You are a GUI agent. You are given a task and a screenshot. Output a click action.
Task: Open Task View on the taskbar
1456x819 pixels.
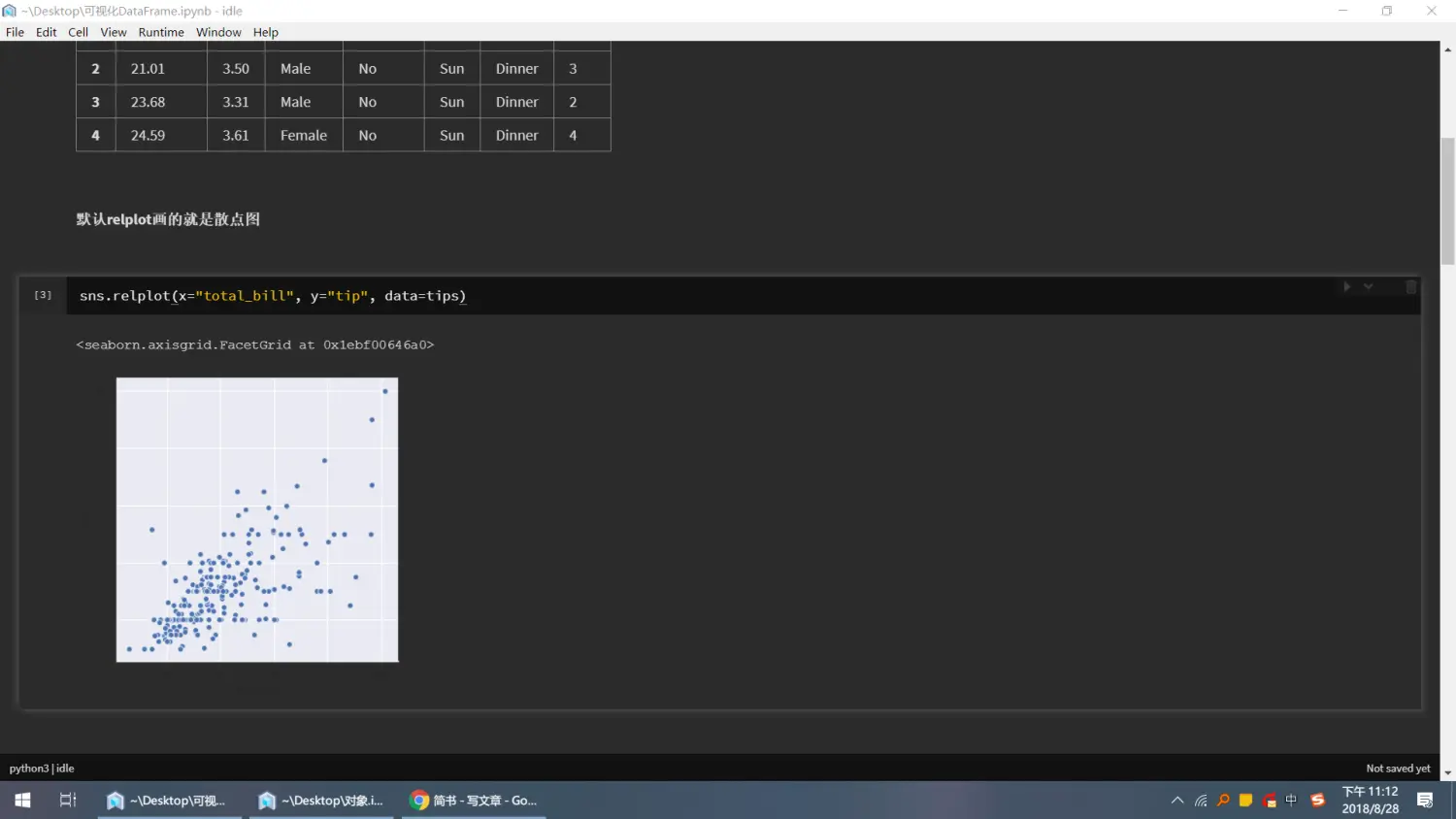[x=68, y=801]
